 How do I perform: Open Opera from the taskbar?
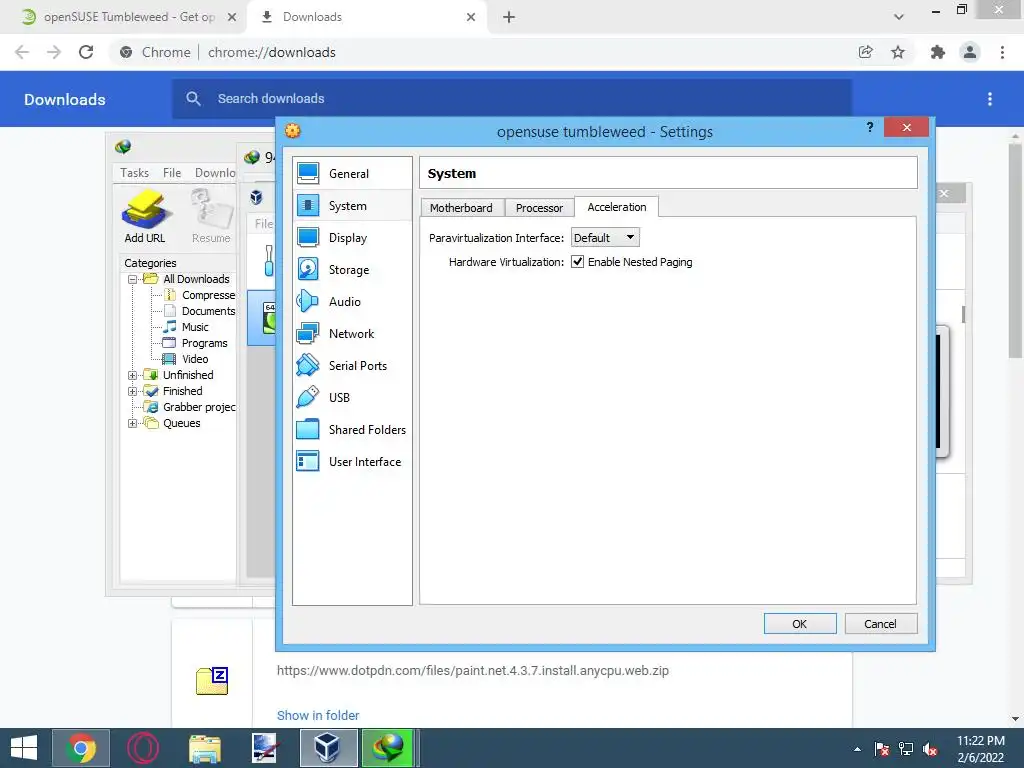click(x=142, y=748)
